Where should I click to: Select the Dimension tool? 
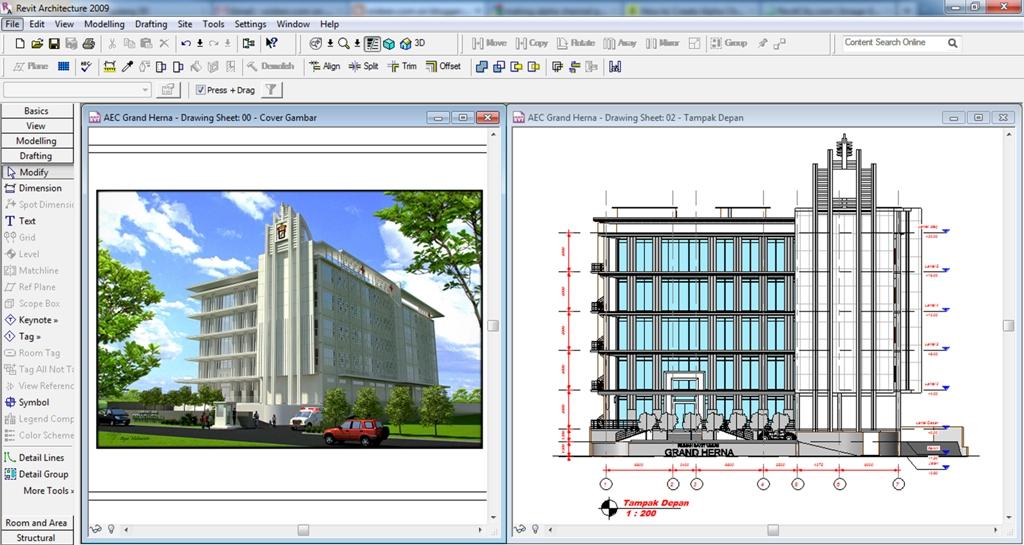pos(39,188)
